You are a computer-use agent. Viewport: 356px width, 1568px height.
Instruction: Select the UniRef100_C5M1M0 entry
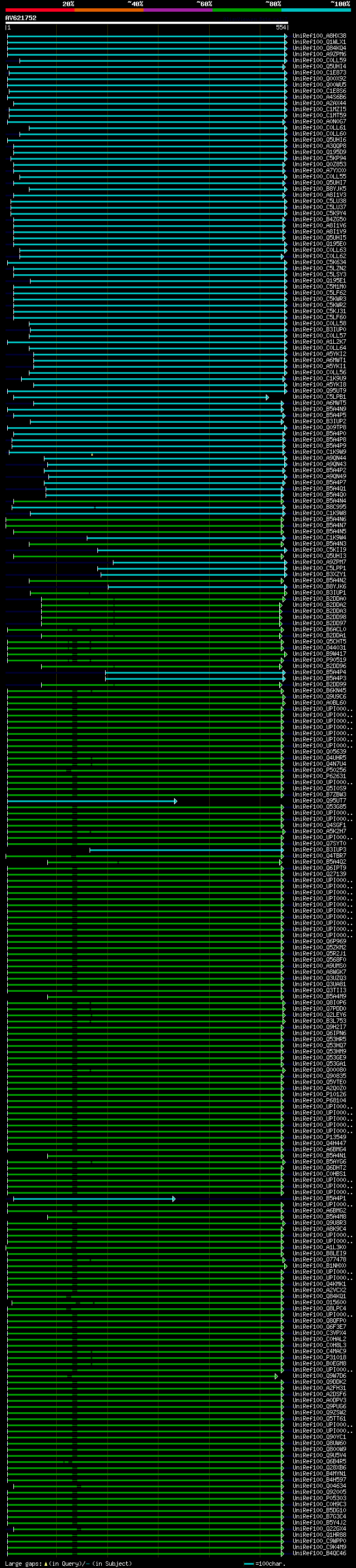click(x=319, y=286)
